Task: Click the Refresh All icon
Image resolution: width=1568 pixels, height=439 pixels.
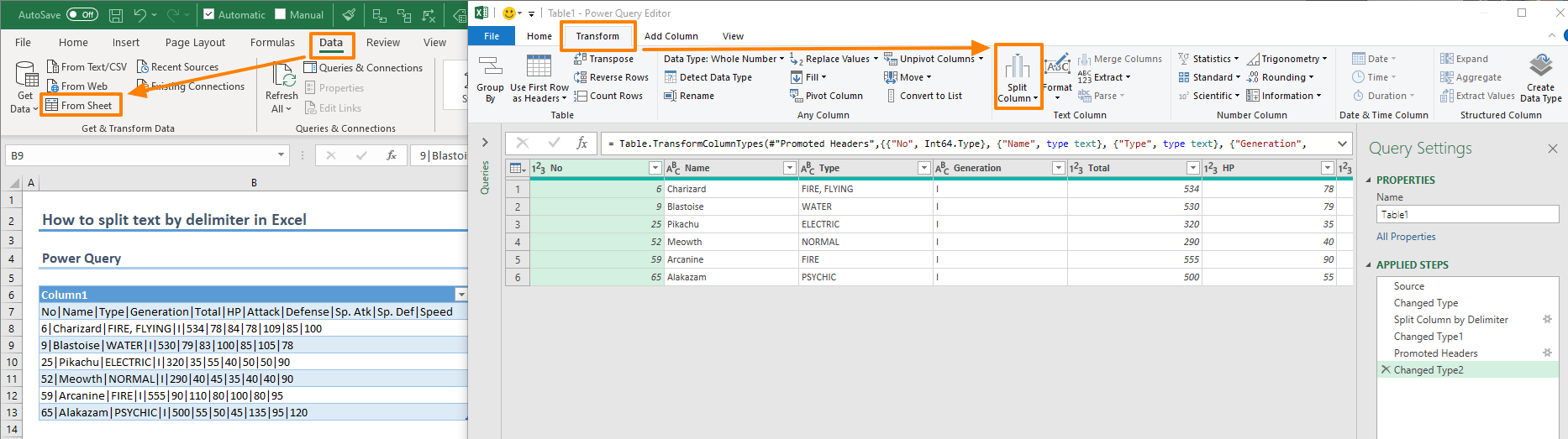Action: (x=282, y=76)
